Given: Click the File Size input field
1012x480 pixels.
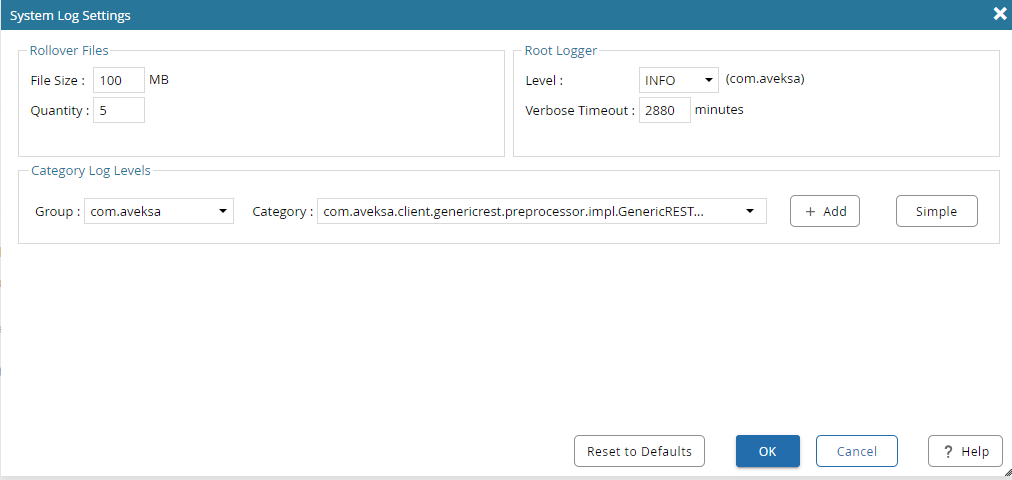Looking at the screenshot, I should [x=119, y=80].
